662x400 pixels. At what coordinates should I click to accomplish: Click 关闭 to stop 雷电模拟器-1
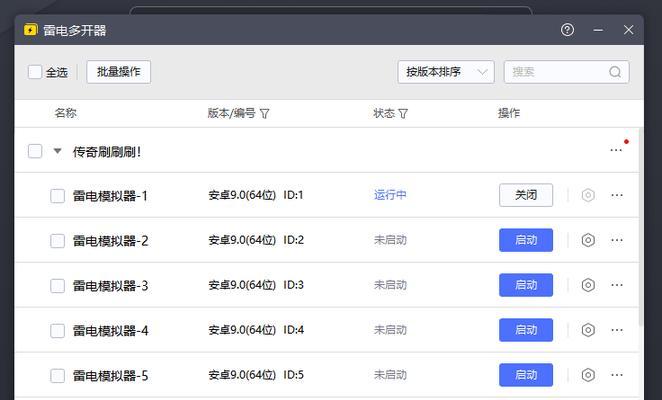tap(526, 195)
